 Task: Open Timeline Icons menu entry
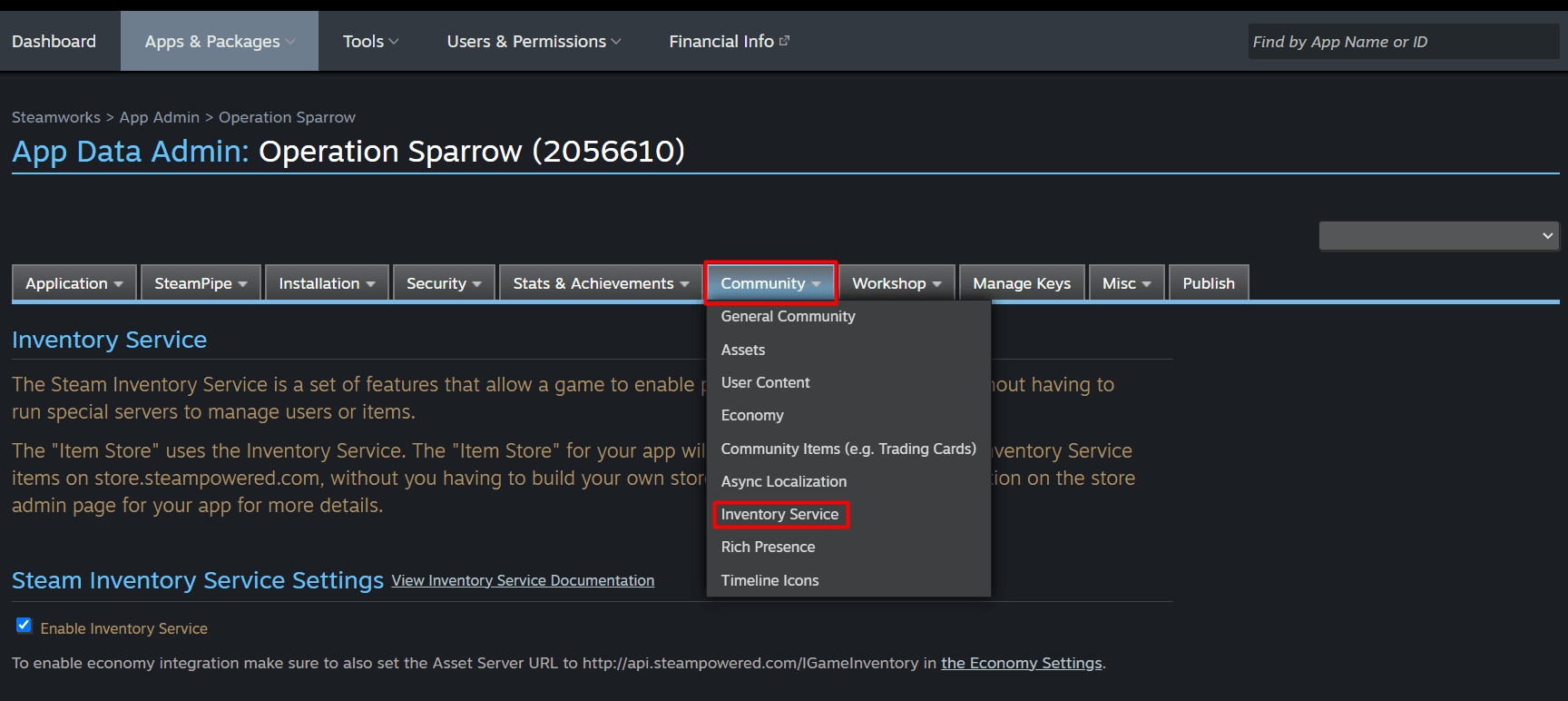pyautogui.click(x=848, y=580)
